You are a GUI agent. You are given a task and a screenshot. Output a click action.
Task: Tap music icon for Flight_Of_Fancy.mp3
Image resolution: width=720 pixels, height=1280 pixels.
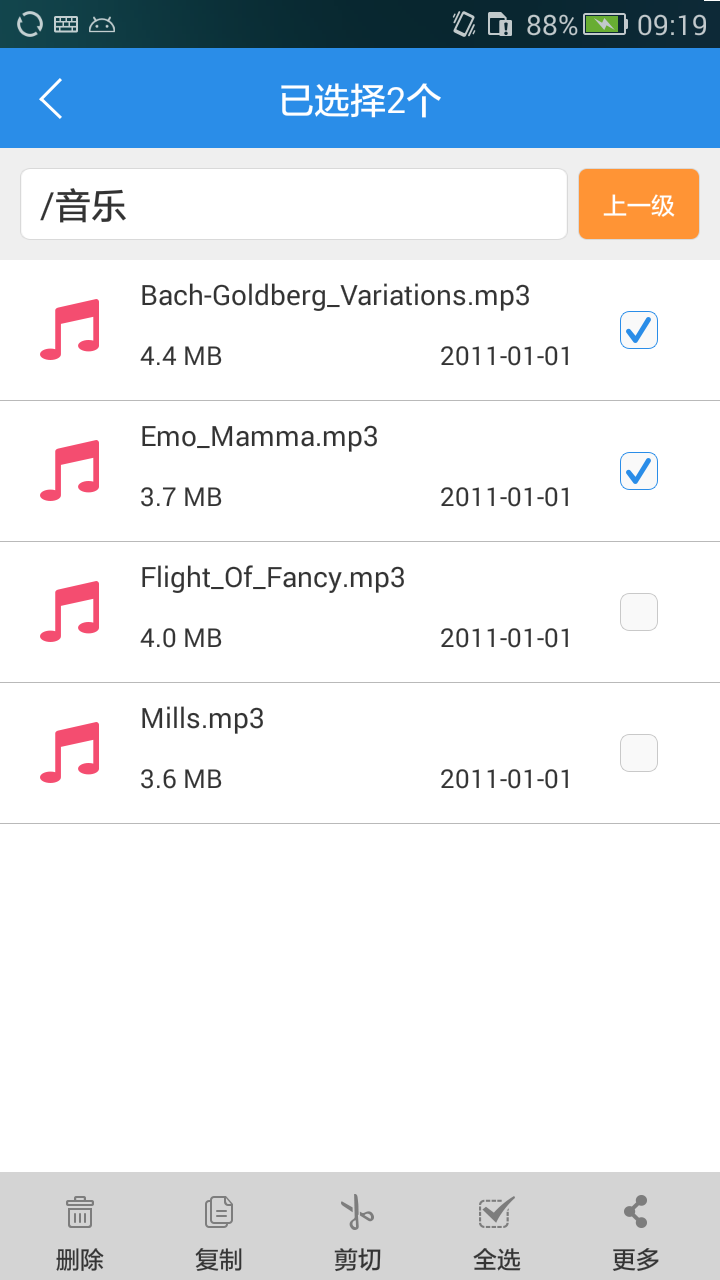tap(70, 611)
